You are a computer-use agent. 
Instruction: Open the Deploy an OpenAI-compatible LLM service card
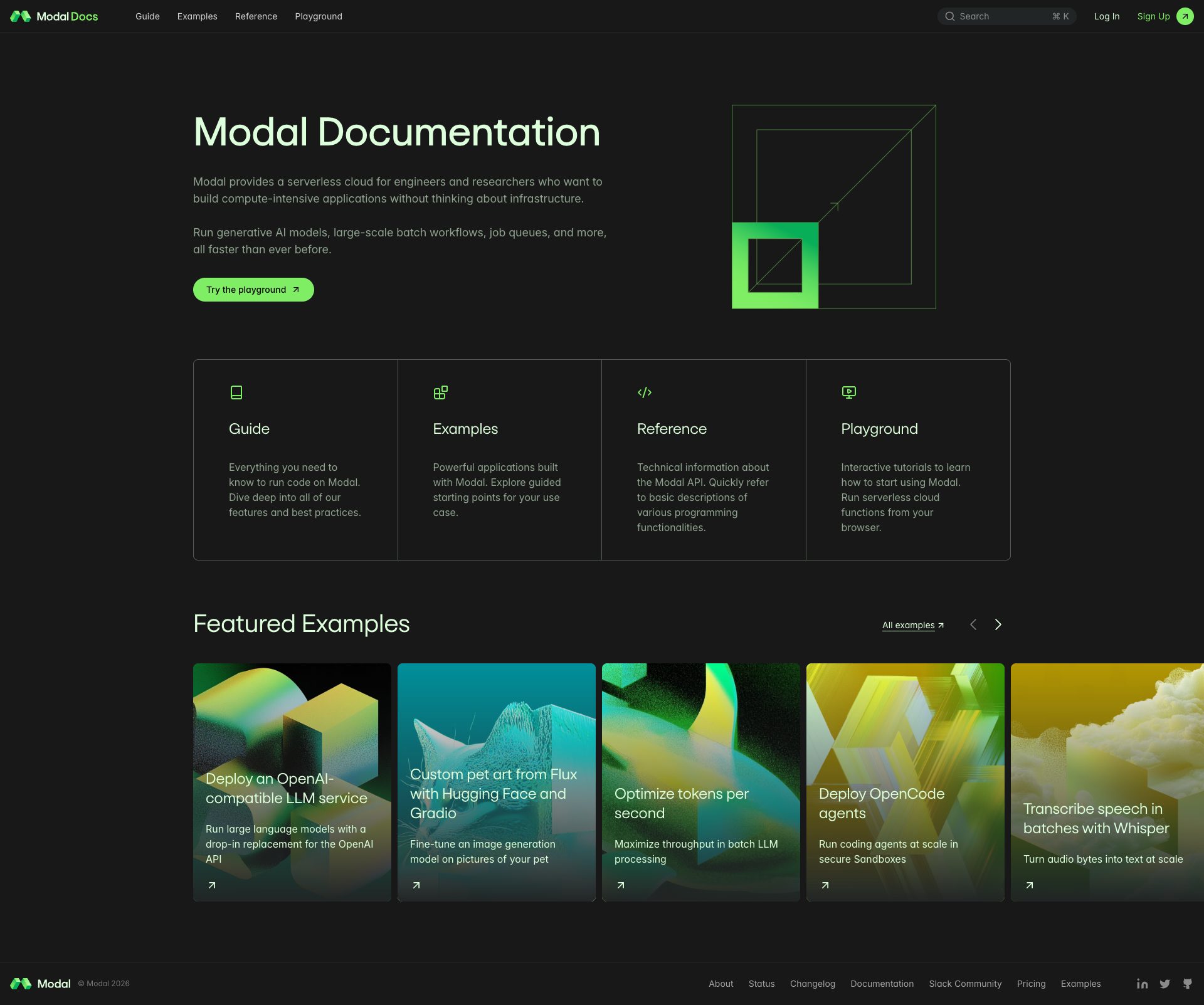tap(292, 782)
